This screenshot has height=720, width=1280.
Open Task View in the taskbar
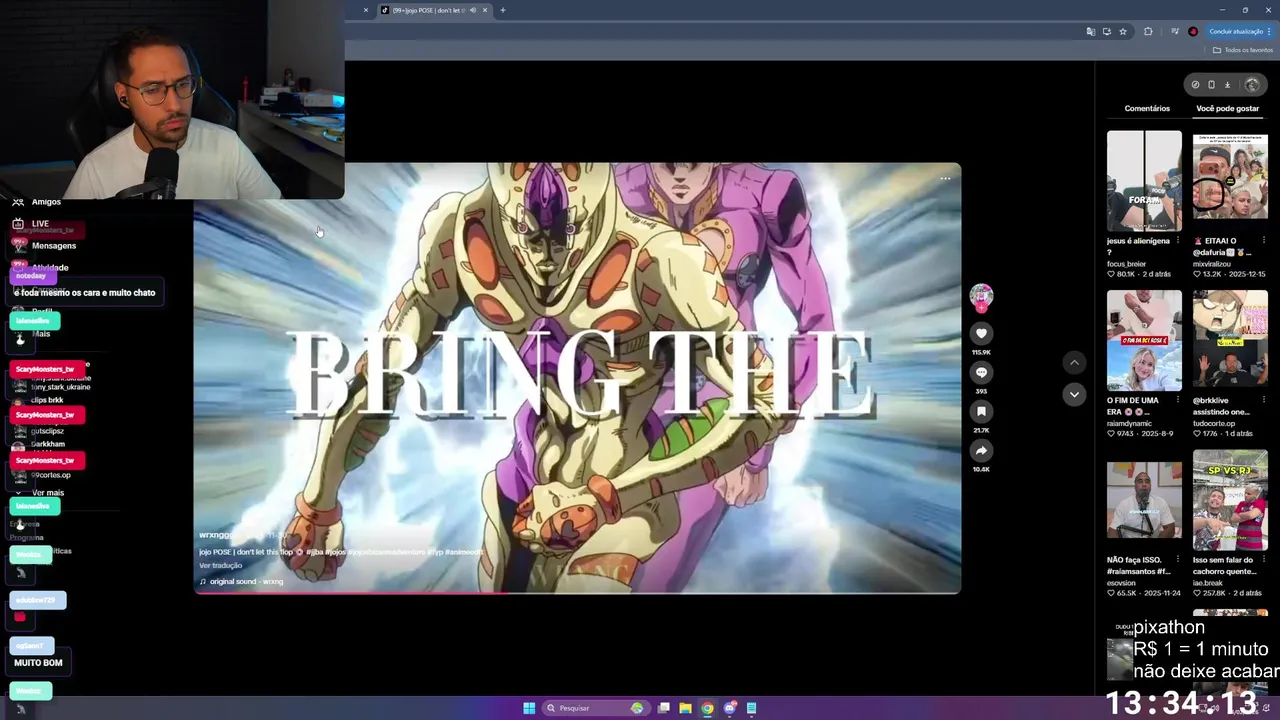663,708
